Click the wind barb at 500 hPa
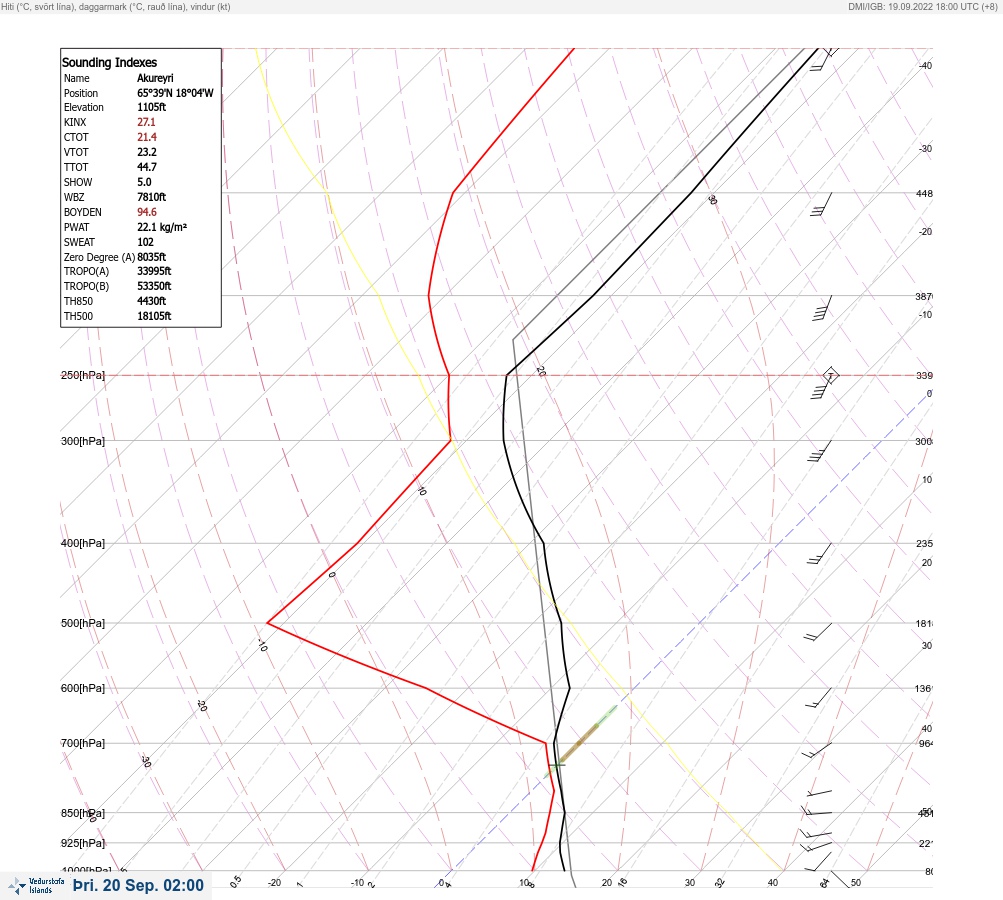The image size is (1003, 900). click(x=818, y=631)
